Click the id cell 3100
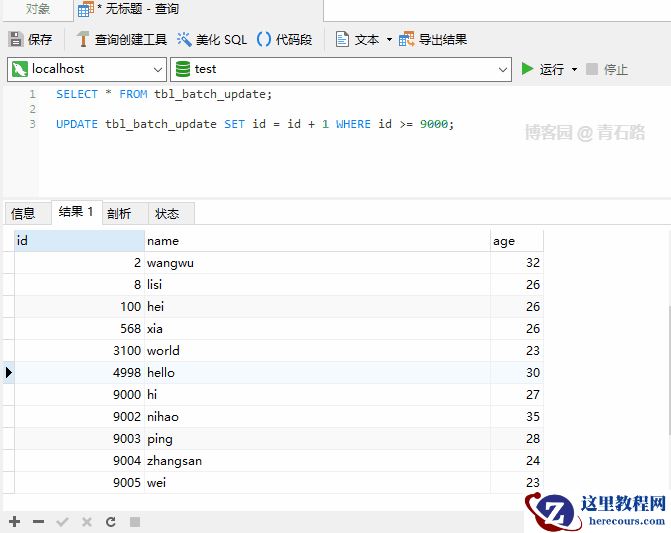Viewport: 671px width, 533px height. tap(80, 350)
